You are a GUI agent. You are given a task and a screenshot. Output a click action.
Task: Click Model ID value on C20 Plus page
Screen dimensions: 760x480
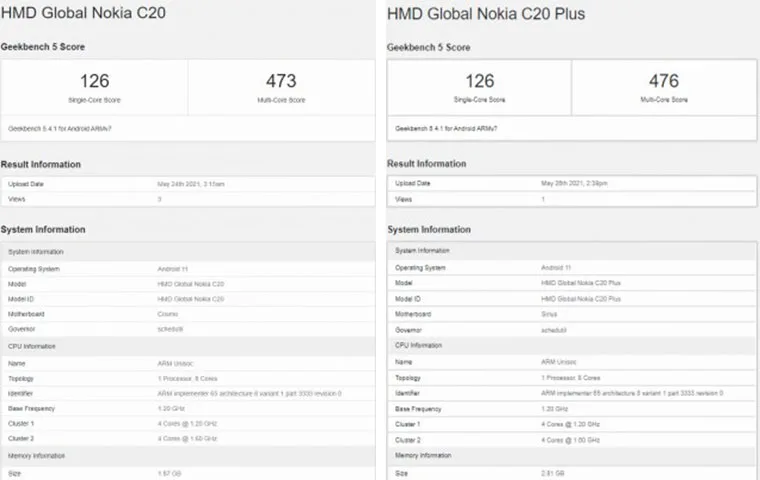(581, 299)
